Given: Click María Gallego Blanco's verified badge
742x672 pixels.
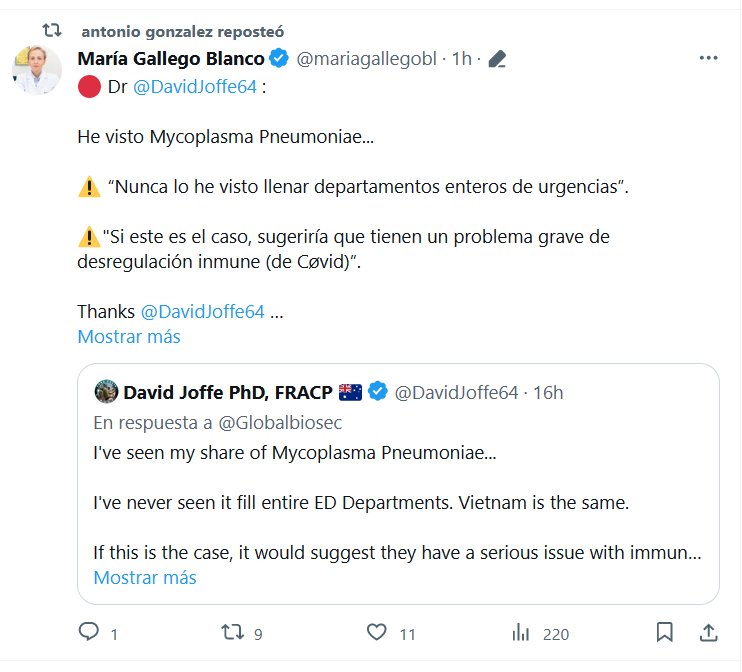Looking at the screenshot, I should [279, 58].
